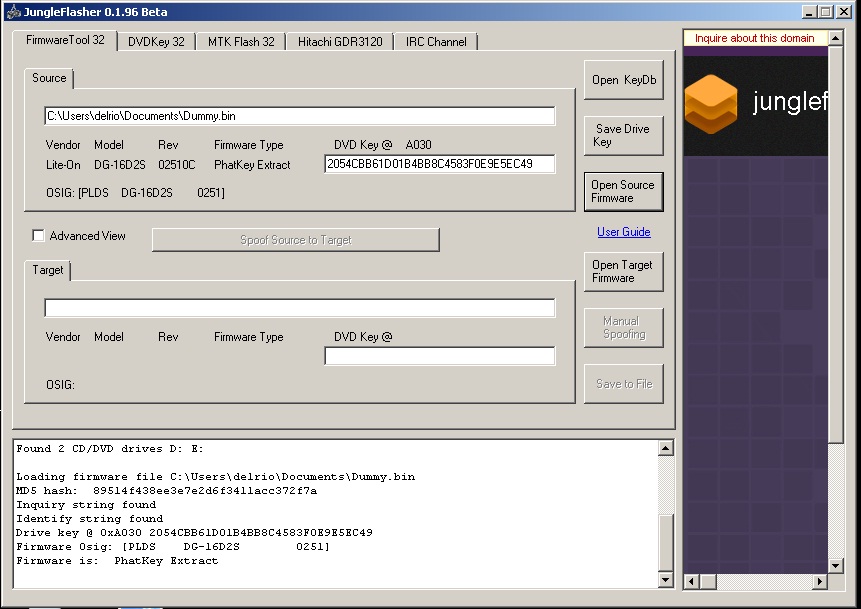Enable the Advanced View checkbox
The width and height of the screenshot is (861, 609).
(39, 236)
